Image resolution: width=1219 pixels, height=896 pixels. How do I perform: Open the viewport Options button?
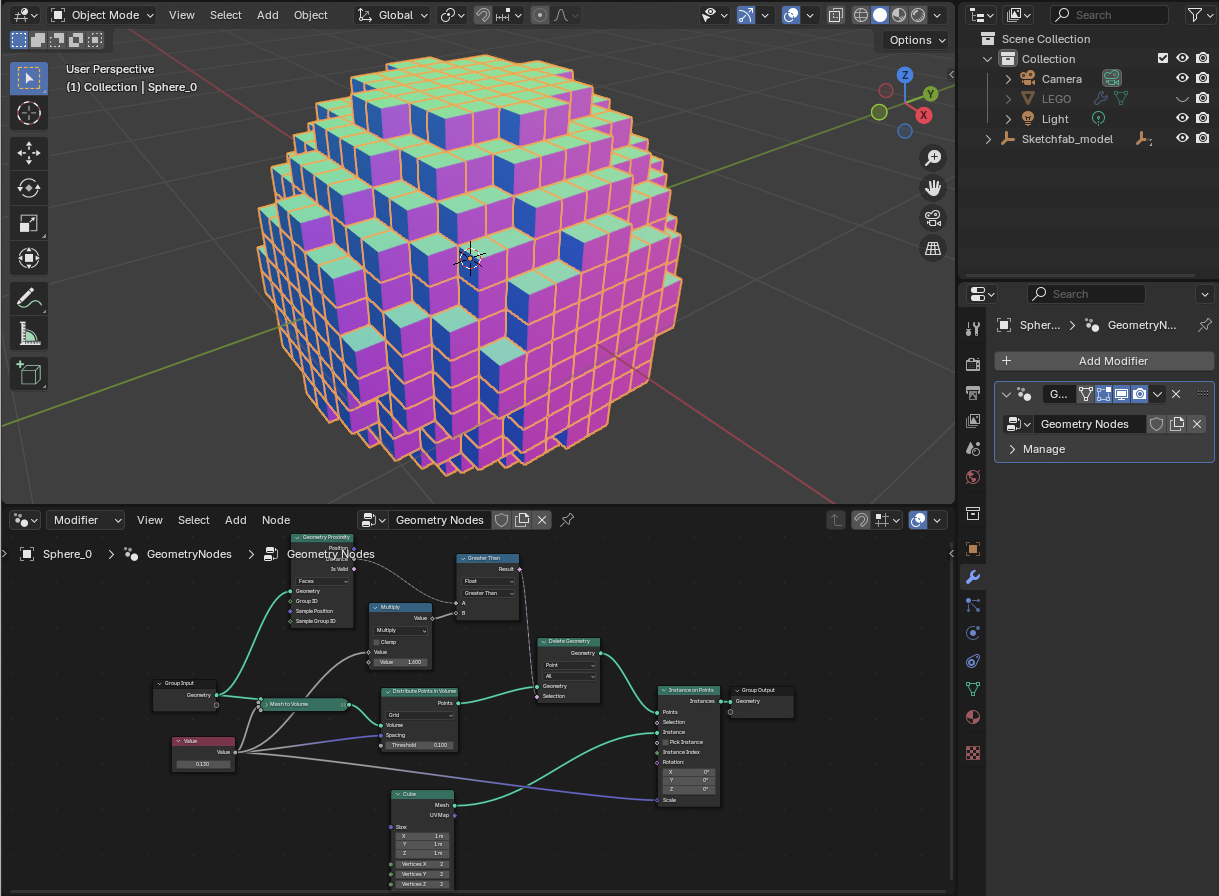pos(916,40)
